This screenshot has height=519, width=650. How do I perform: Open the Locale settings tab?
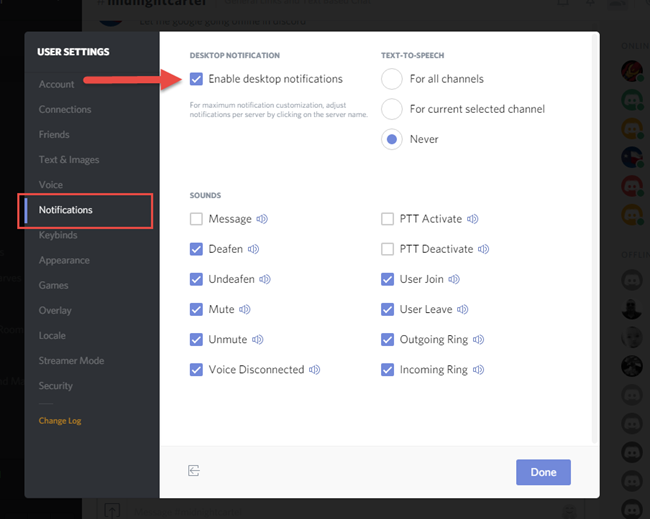[52, 336]
